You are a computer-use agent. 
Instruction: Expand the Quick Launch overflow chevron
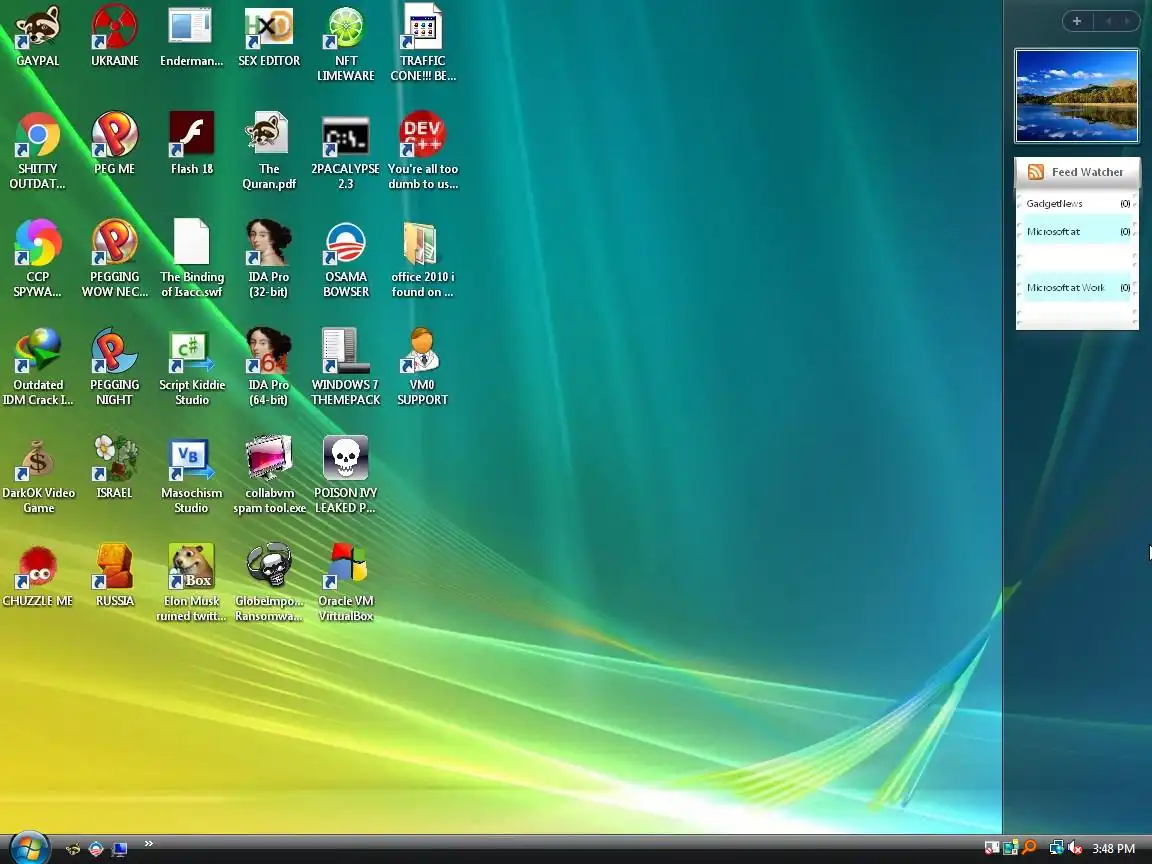(148, 843)
